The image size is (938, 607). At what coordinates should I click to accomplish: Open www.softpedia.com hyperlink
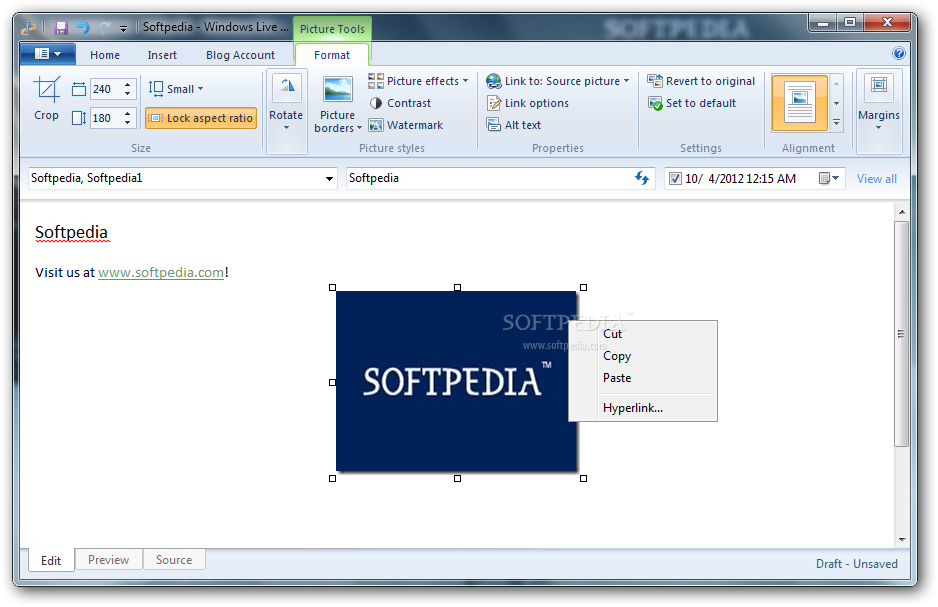161,273
